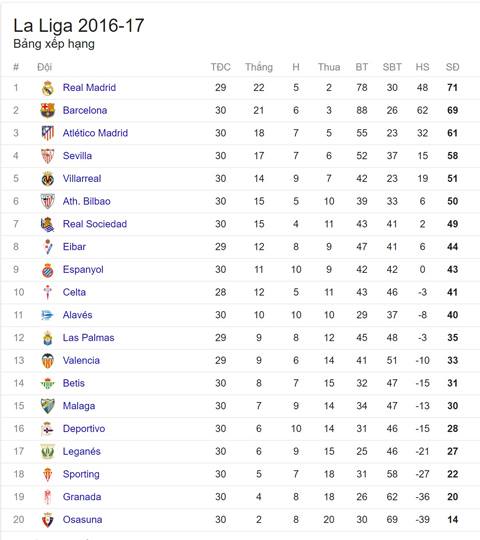Click the Thắng wins column header

click(259, 66)
